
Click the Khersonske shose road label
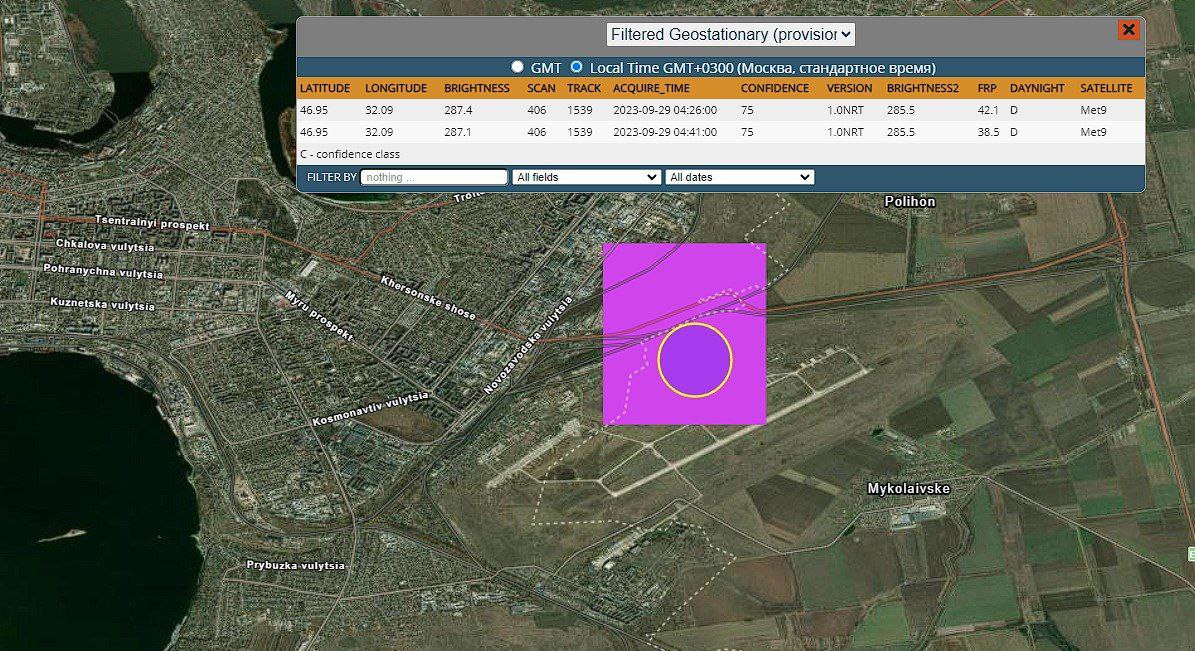click(x=428, y=297)
